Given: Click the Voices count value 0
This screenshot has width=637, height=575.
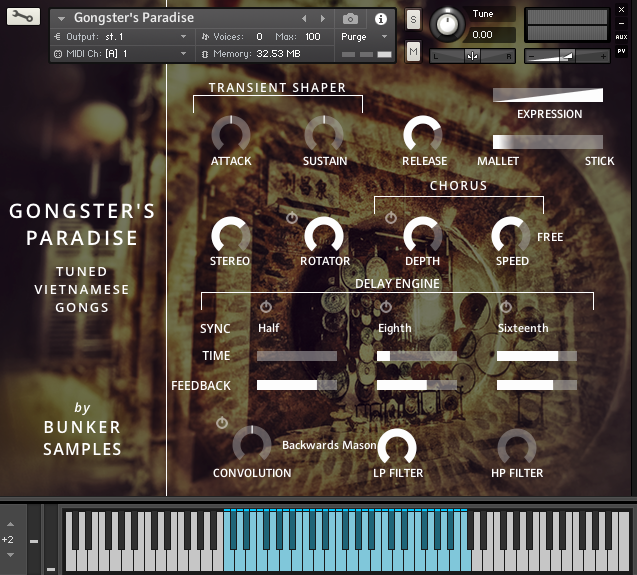Looking at the screenshot, I should (x=259, y=37).
